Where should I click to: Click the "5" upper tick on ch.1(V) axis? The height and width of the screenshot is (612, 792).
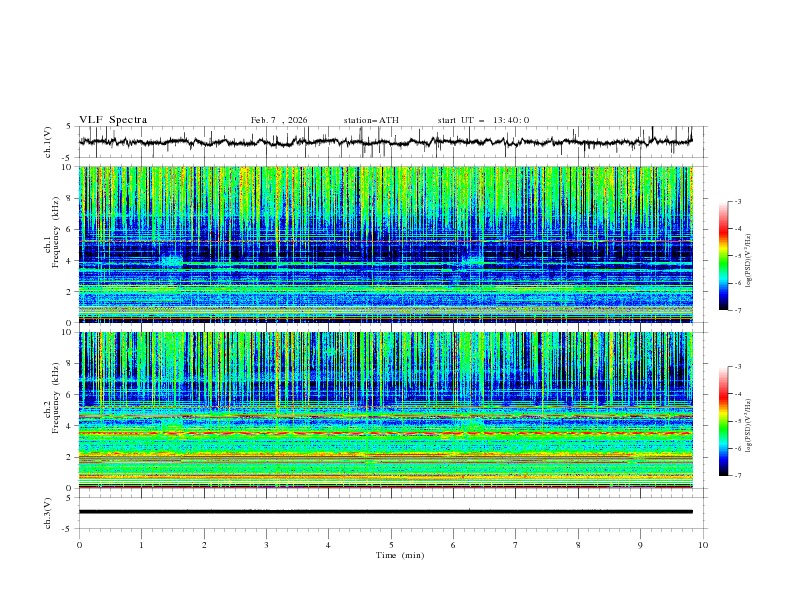69,127
